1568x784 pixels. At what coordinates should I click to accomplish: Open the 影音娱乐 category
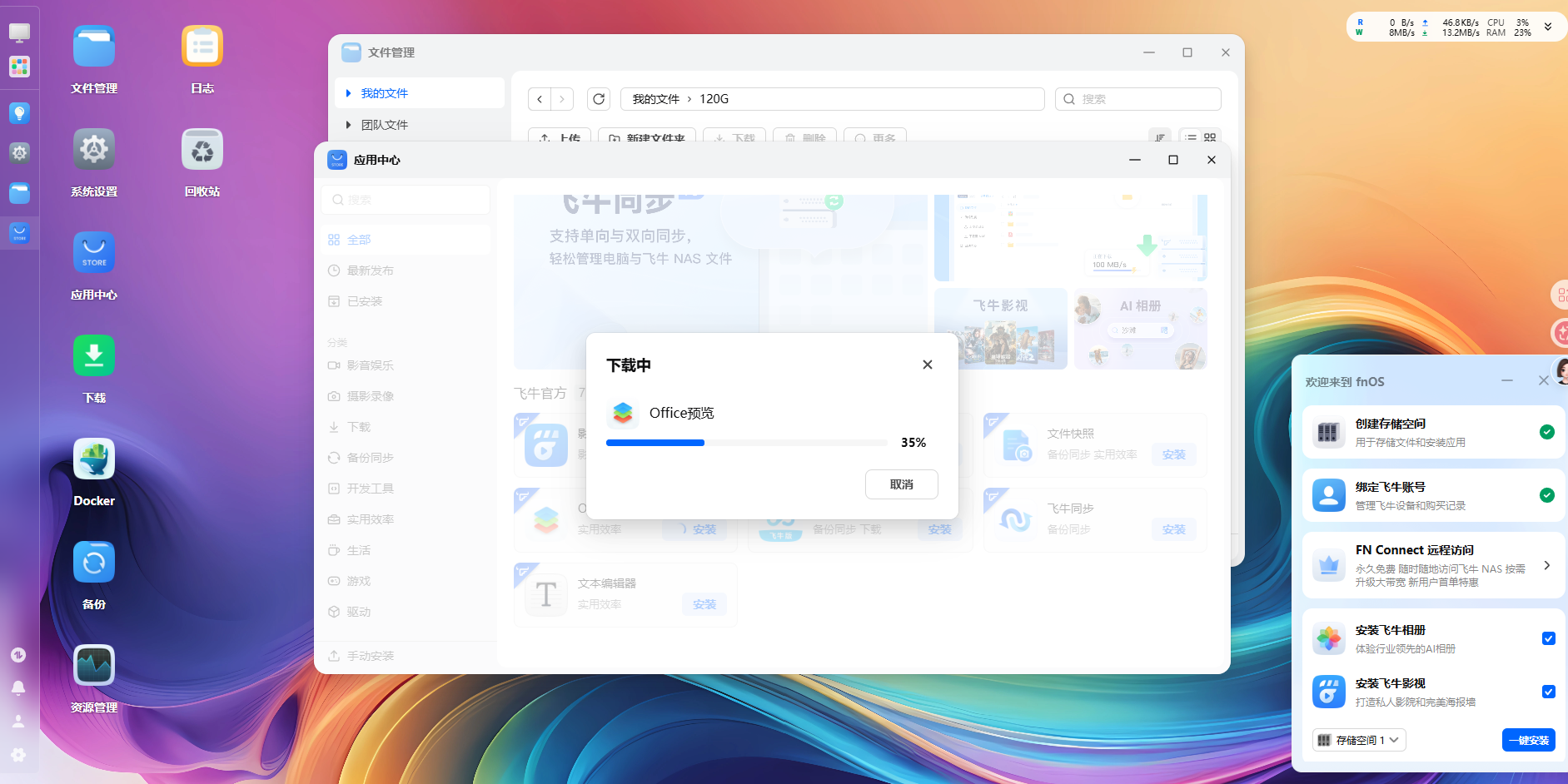pos(406,365)
